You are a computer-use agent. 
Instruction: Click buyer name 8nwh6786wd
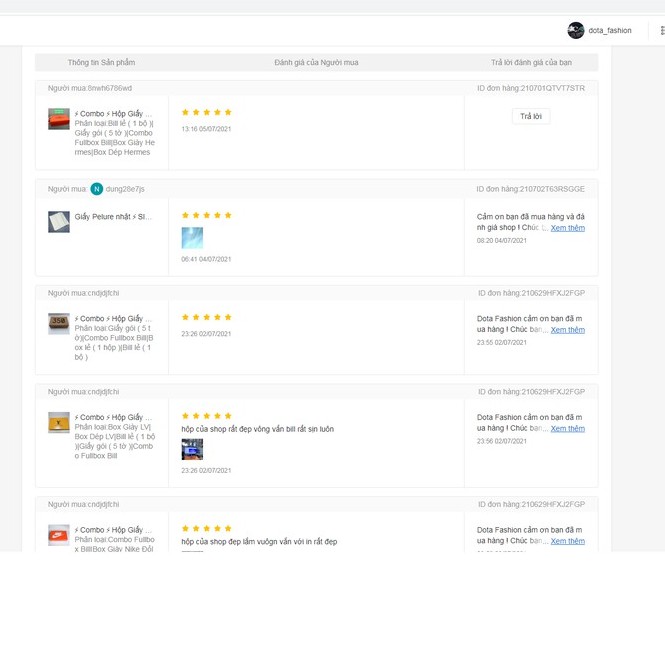point(110,88)
